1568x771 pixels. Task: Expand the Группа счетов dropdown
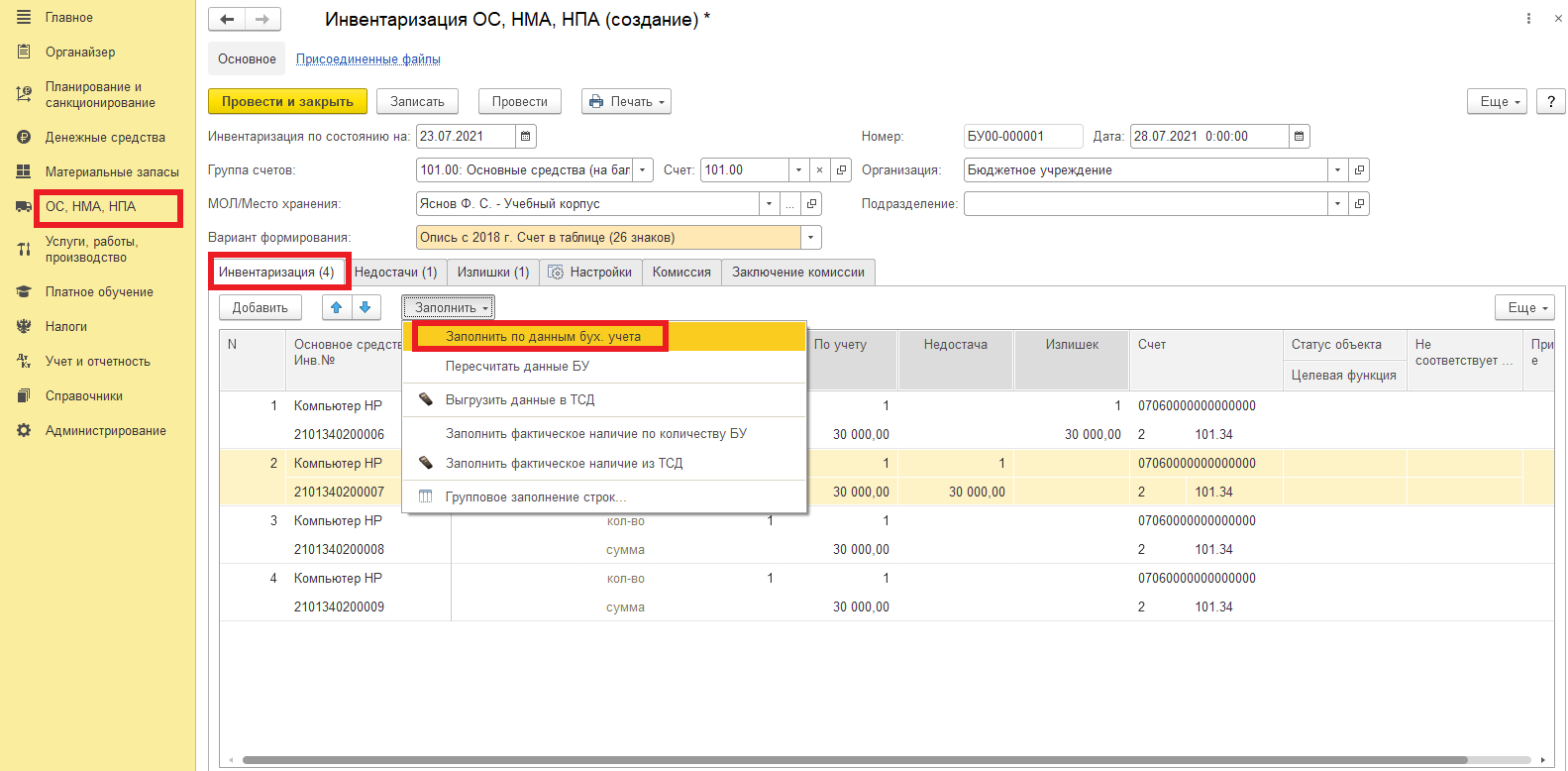(643, 169)
